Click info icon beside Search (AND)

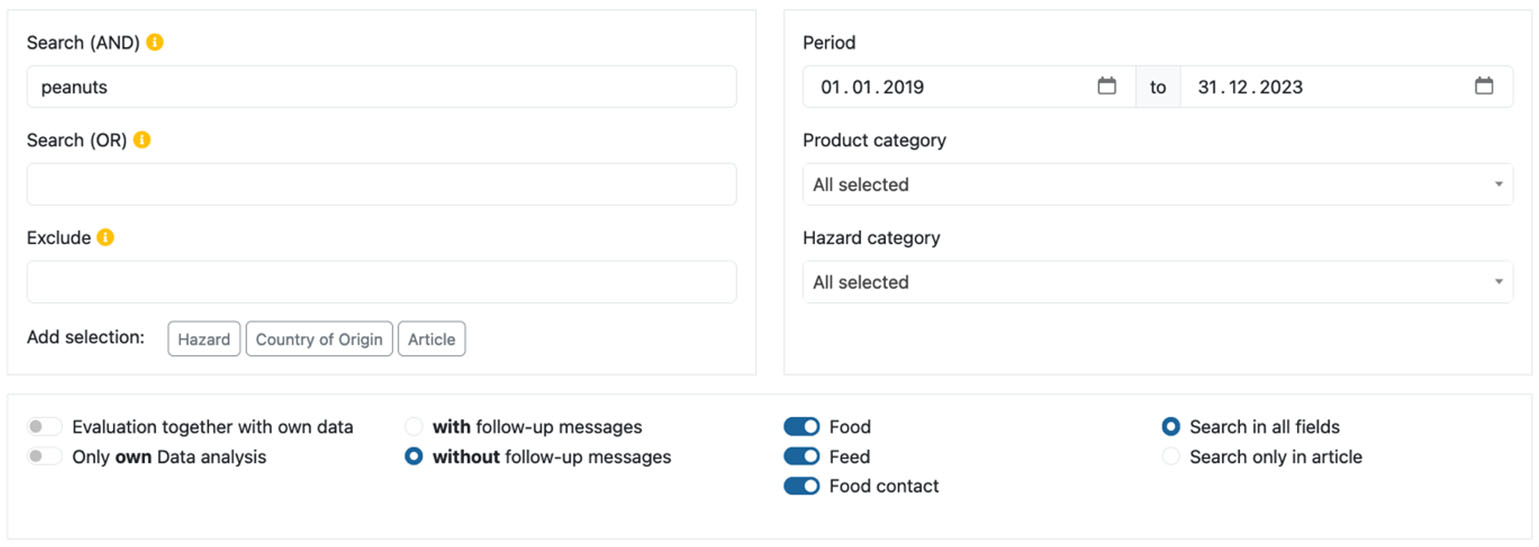[154, 43]
